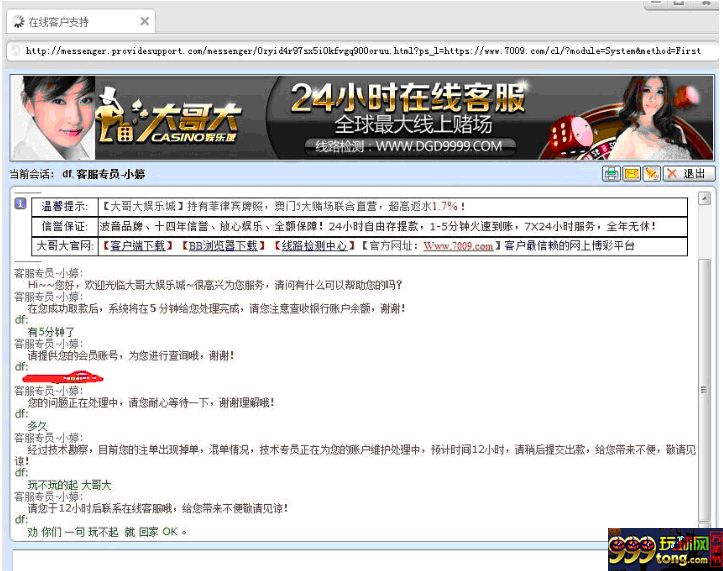723x571 pixels.
Task: Visit the Www.7009.com official link
Action: point(458,246)
